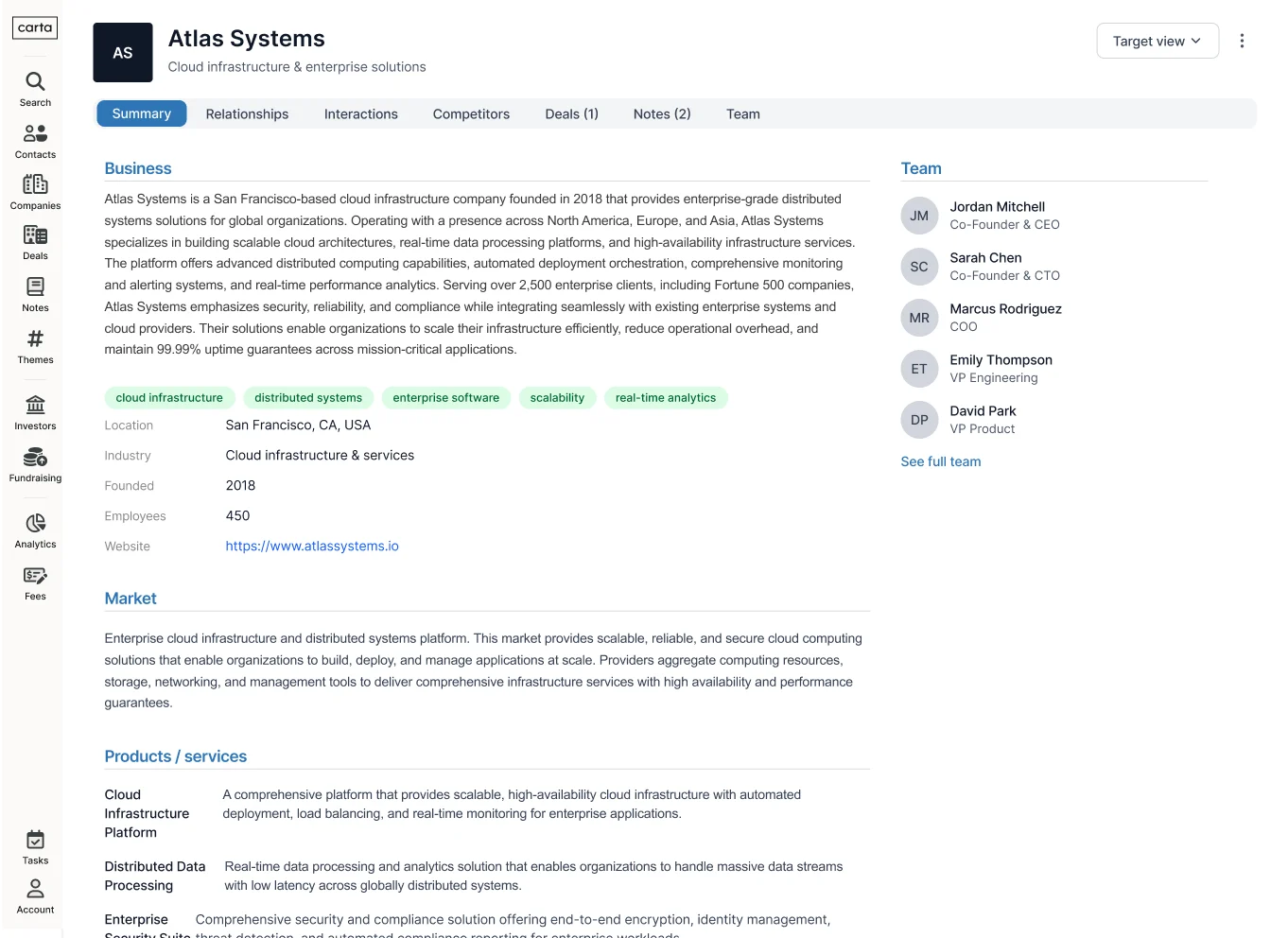The height and width of the screenshot is (938, 1288).
Task: Click Distributed Data Processing product name
Action: (155, 876)
